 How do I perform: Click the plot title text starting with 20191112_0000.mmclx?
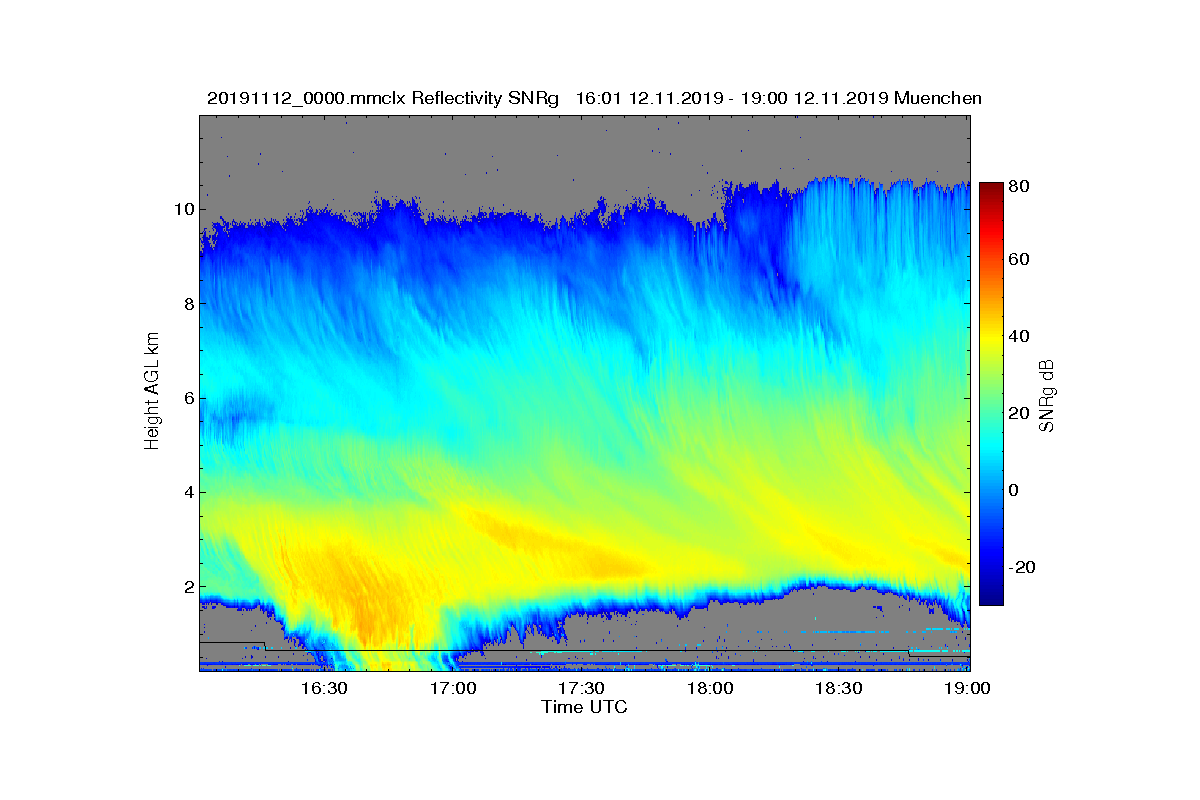click(x=594, y=98)
